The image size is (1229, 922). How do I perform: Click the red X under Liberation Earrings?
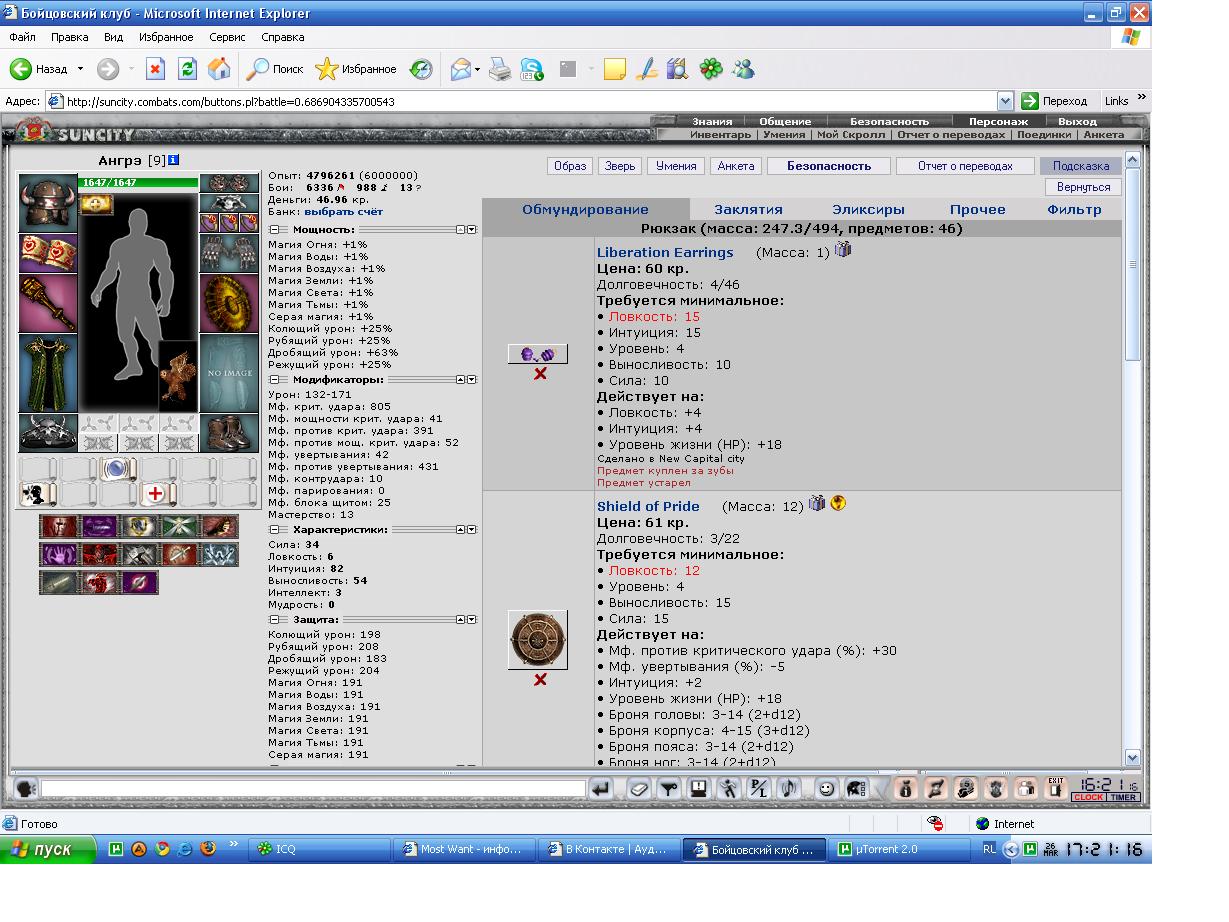point(540,374)
